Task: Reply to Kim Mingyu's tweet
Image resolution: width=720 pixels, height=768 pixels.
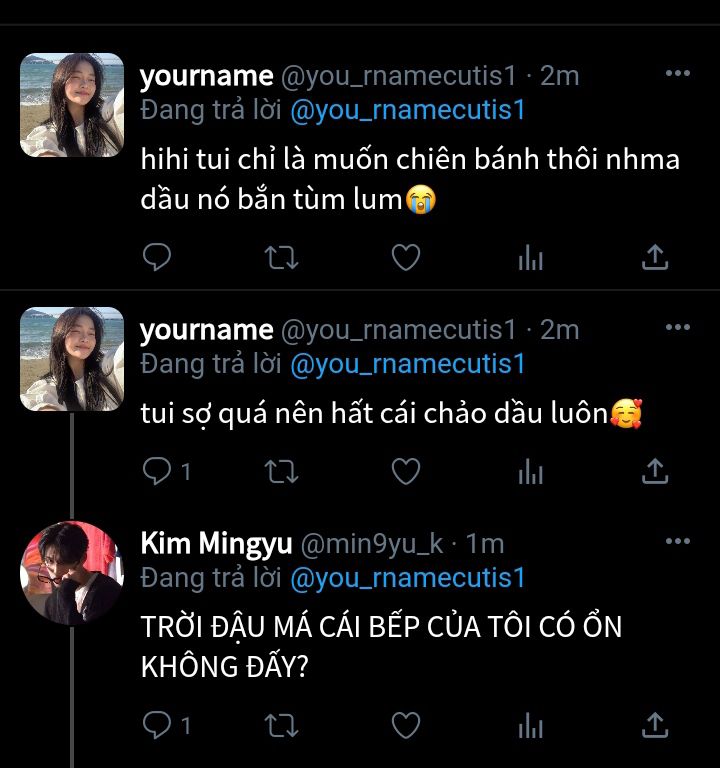Action: (x=157, y=724)
